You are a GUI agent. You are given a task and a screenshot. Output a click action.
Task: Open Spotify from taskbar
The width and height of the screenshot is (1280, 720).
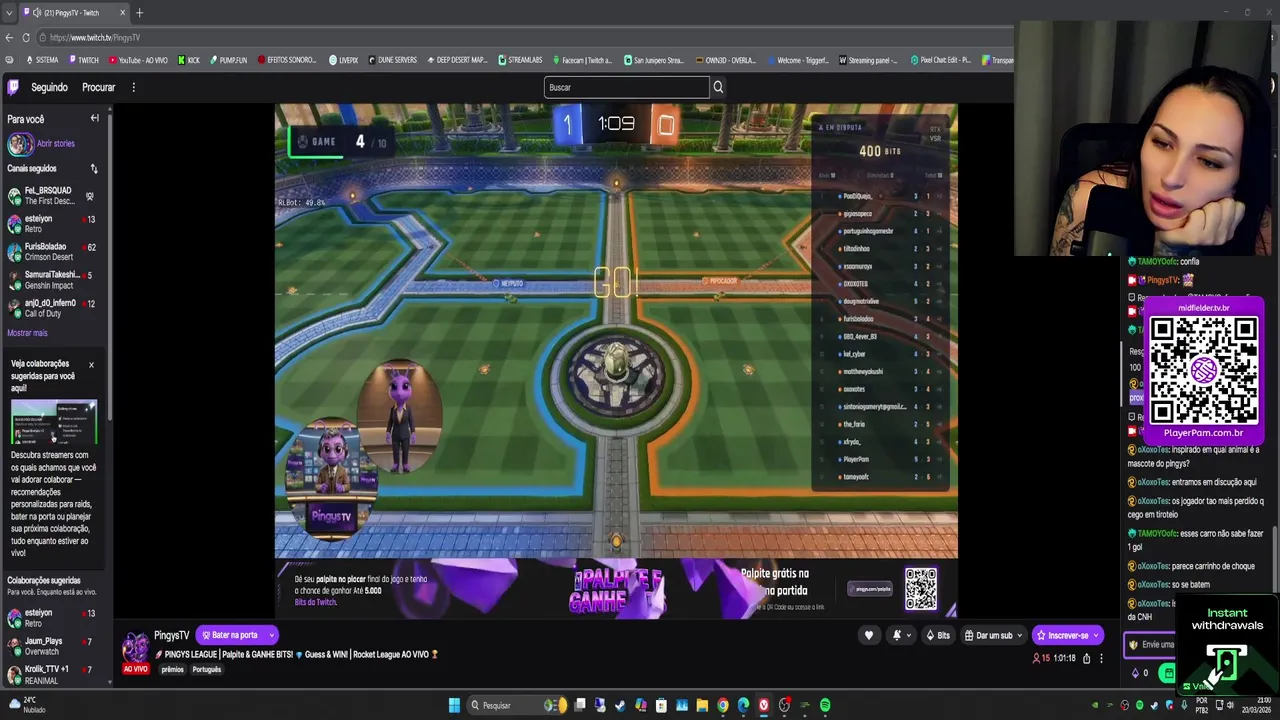tap(825, 705)
